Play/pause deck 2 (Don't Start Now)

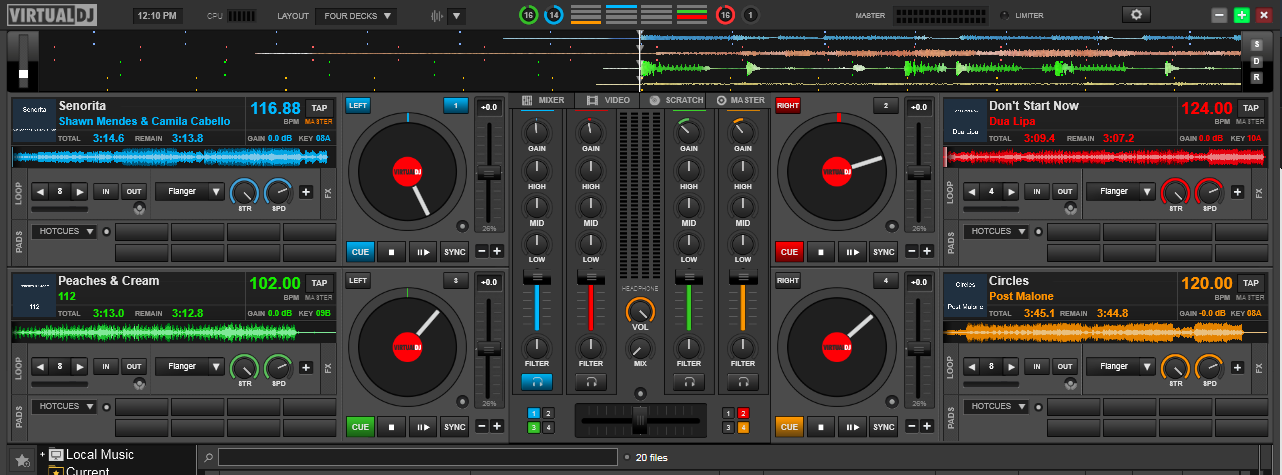tap(852, 252)
